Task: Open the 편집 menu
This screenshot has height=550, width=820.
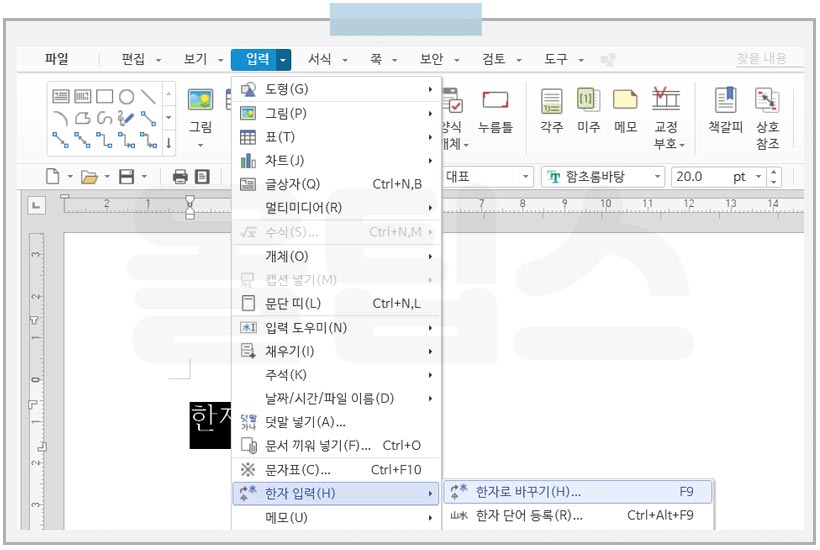Action: pyautogui.click(x=133, y=59)
